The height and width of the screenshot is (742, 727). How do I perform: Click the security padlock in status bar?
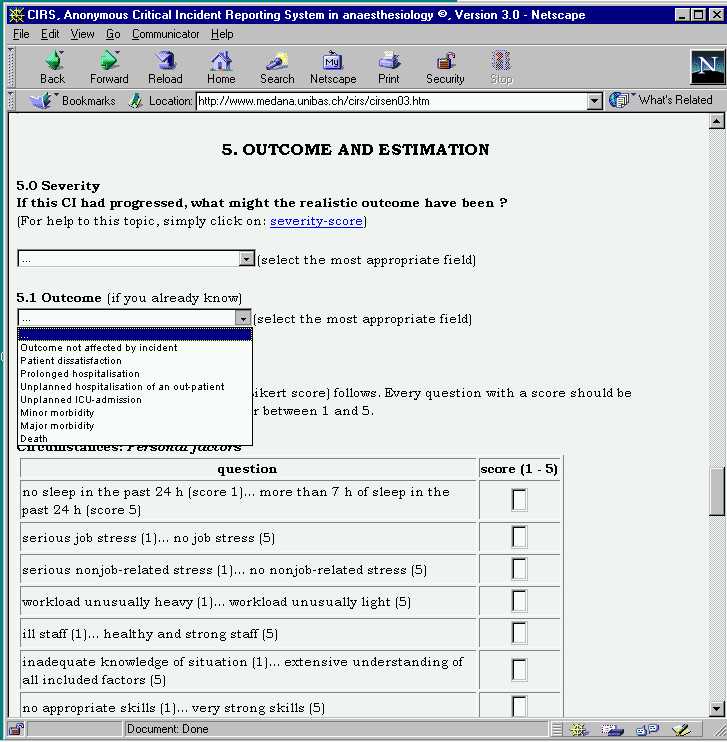coord(17,729)
